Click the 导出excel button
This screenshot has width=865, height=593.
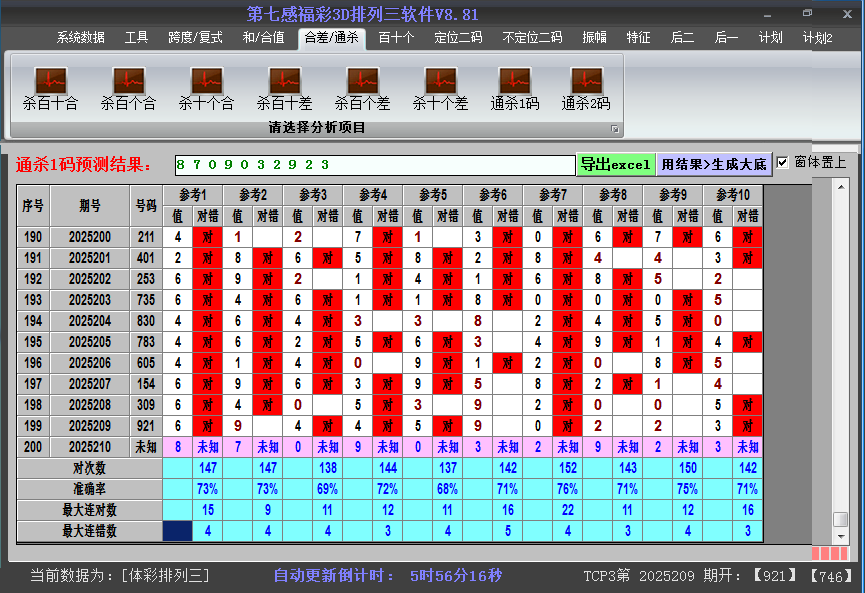(616, 164)
